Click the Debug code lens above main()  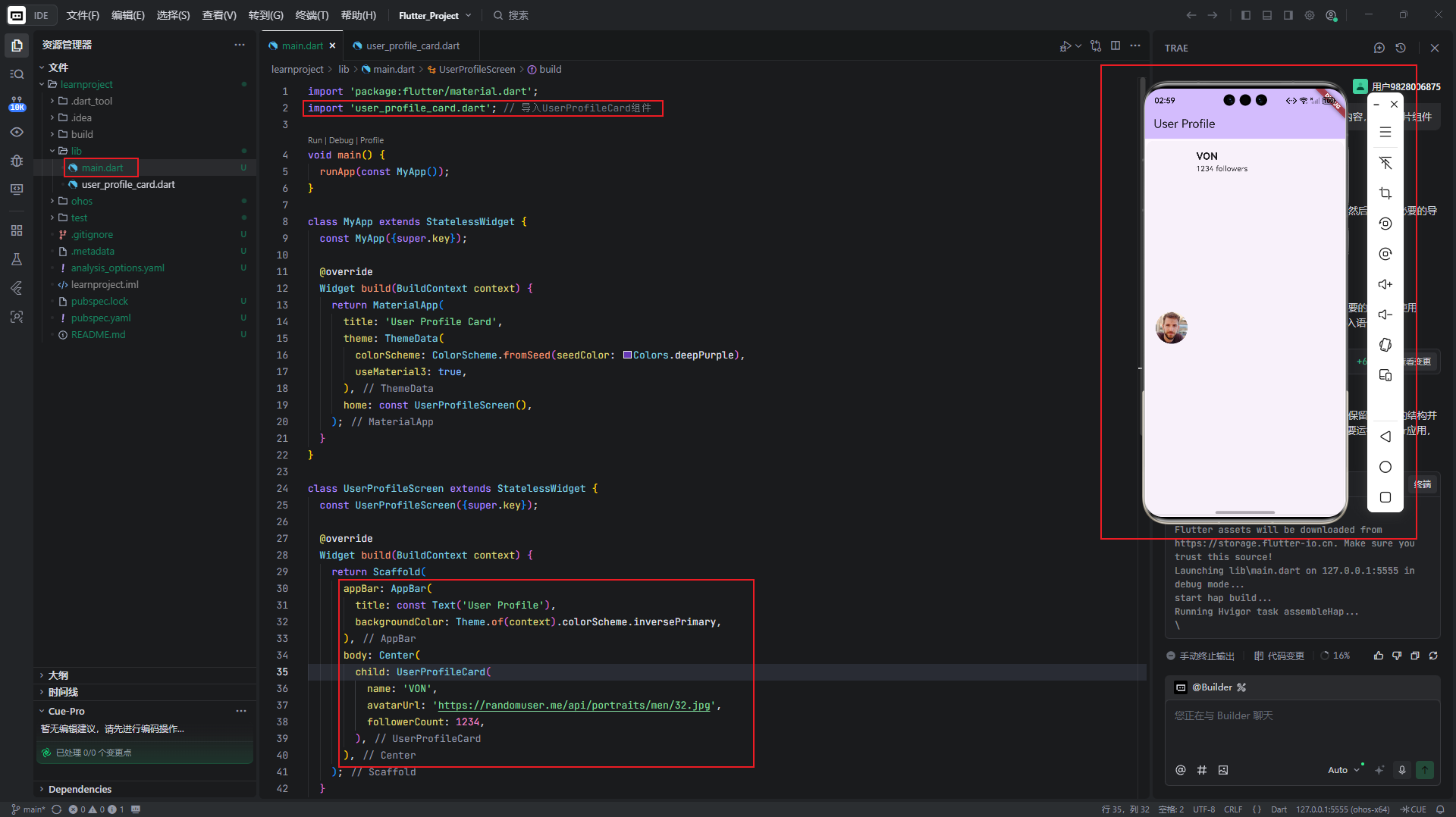pyautogui.click(x=340, y=140)
